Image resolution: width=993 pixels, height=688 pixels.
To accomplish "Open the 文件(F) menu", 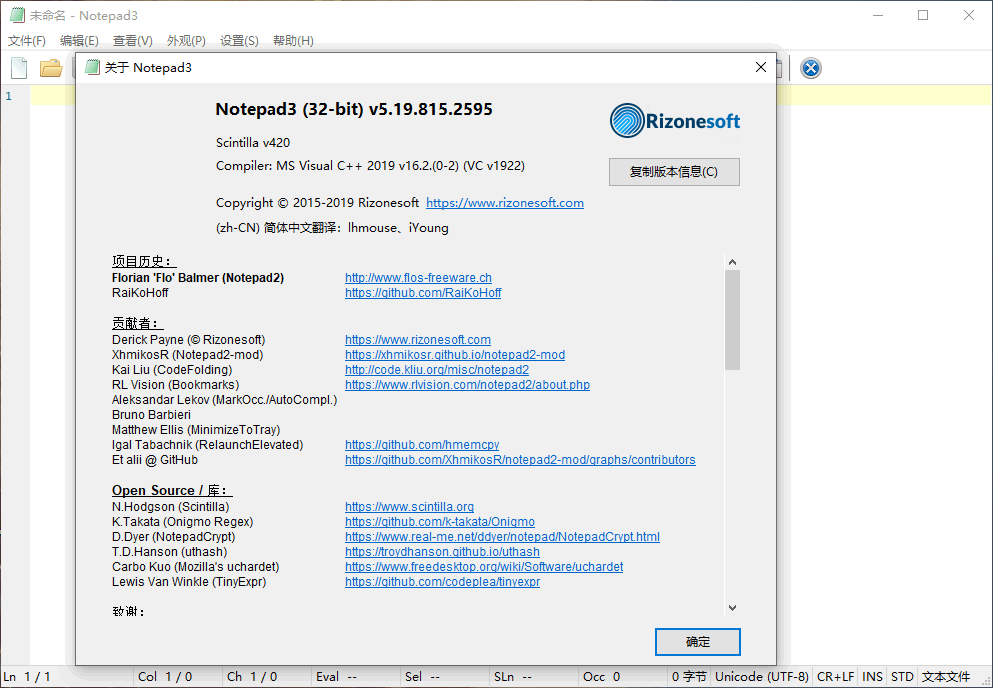I will click(27, 41).
